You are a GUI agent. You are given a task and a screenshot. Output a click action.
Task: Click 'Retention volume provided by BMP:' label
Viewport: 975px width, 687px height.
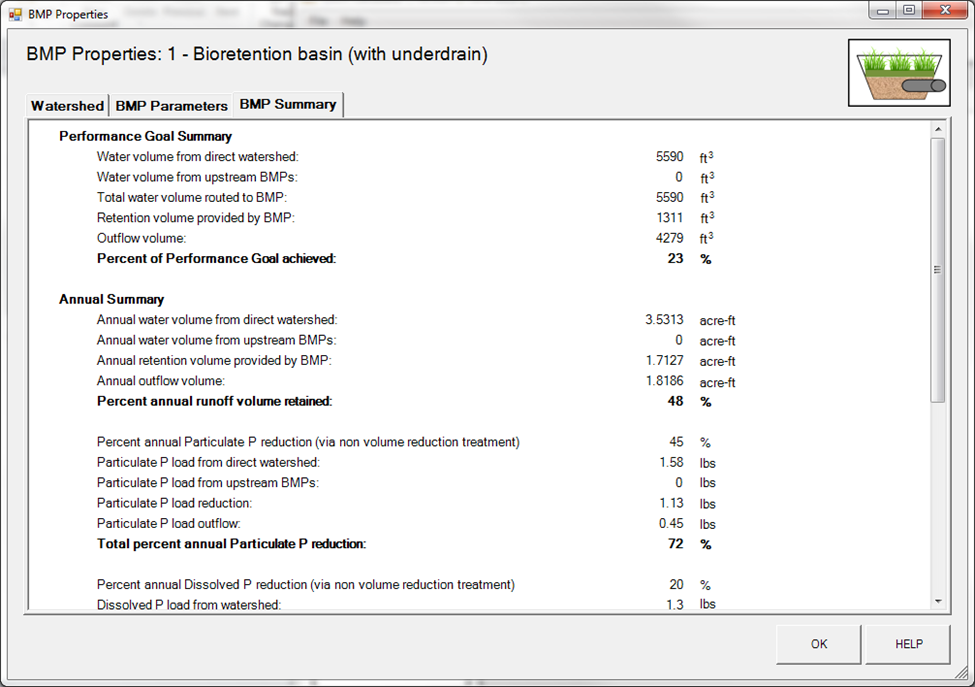coord(196,218)
